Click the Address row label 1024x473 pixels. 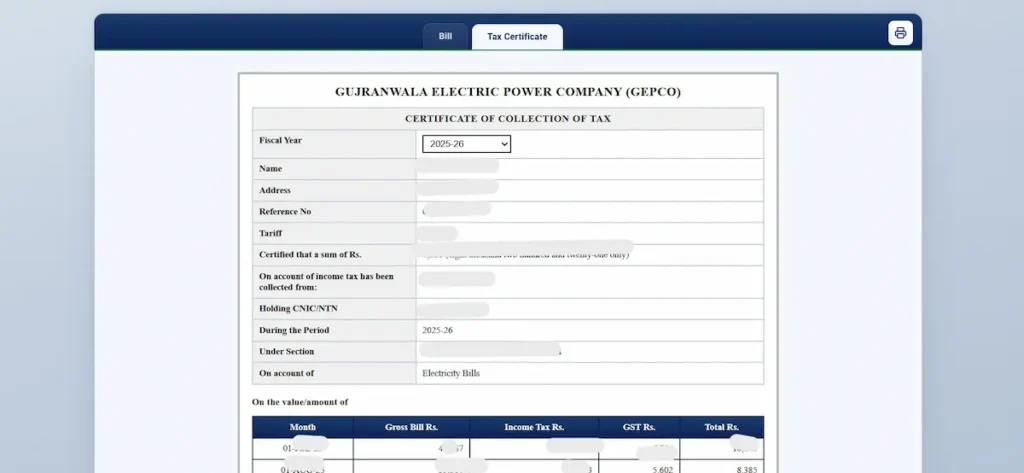(x=275, y=191)
